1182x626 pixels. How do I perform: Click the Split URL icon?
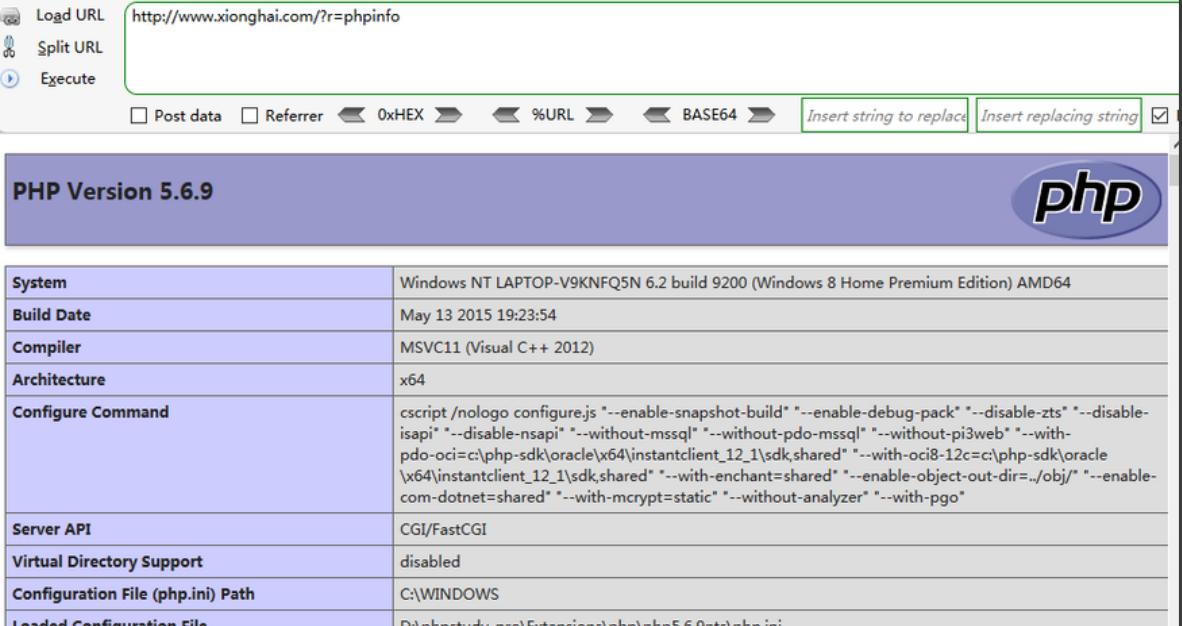[8, 47]
